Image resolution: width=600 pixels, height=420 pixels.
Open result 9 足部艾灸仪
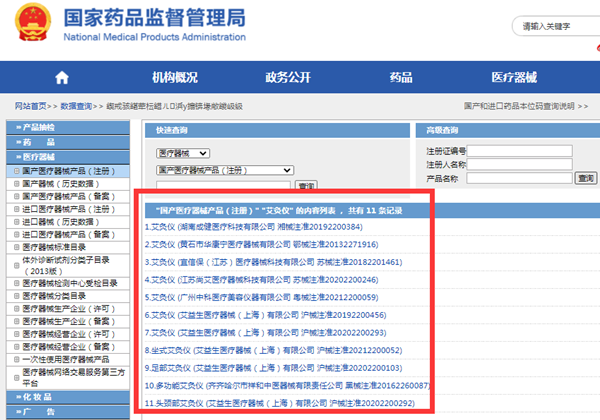273,368
